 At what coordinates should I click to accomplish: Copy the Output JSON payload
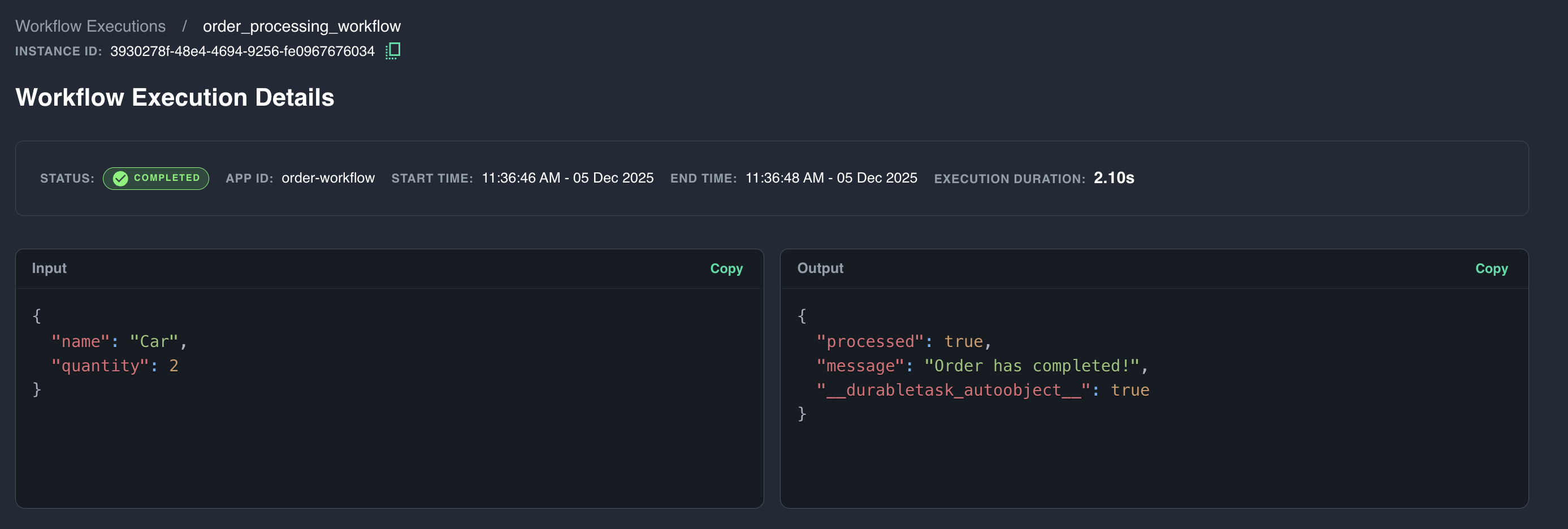1491,268
